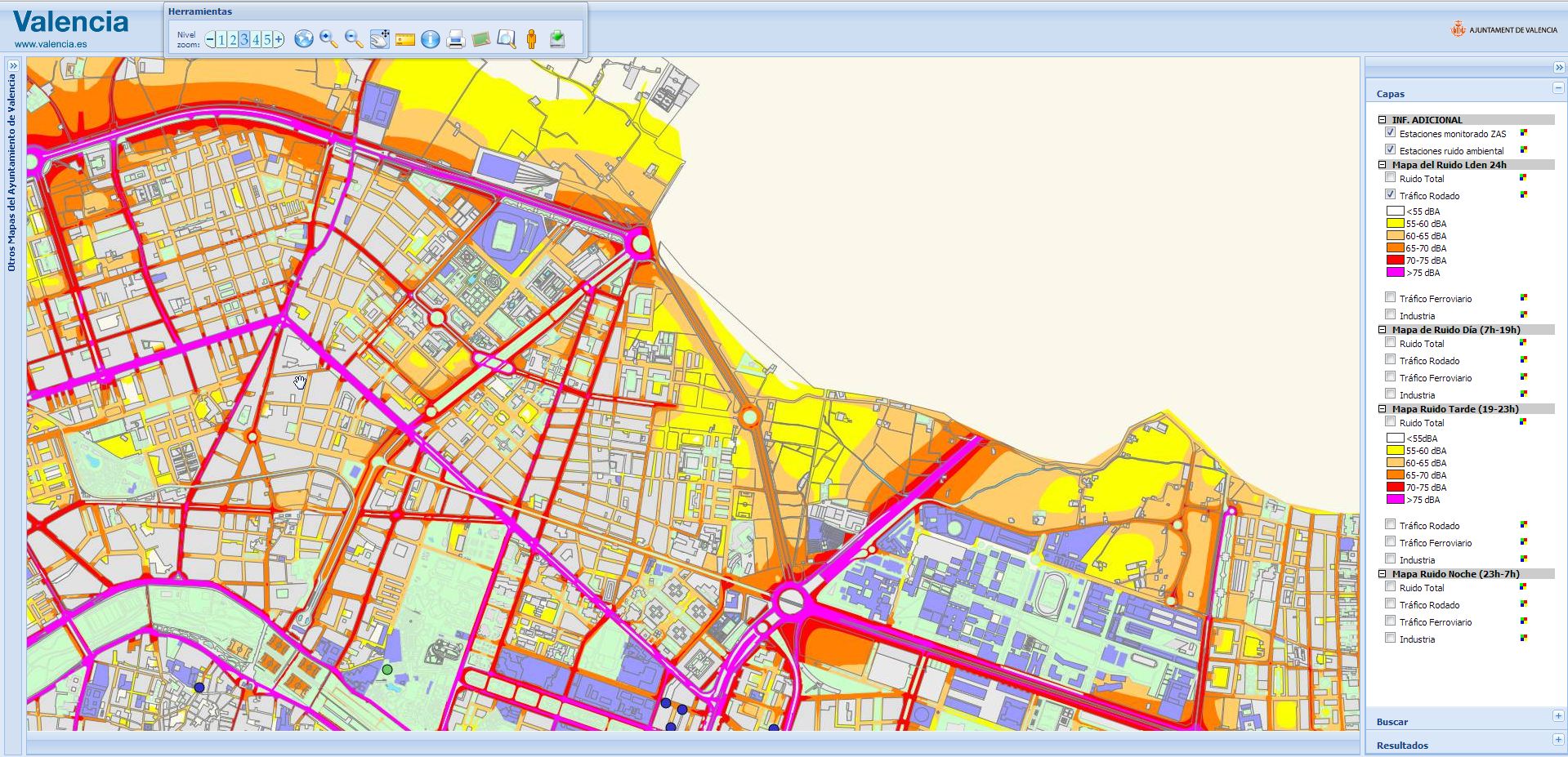The height and width of the screenshot is (757, 1568).
Task: Enable Ruido Total under Lden 24h
Action: coord(1390,177)
